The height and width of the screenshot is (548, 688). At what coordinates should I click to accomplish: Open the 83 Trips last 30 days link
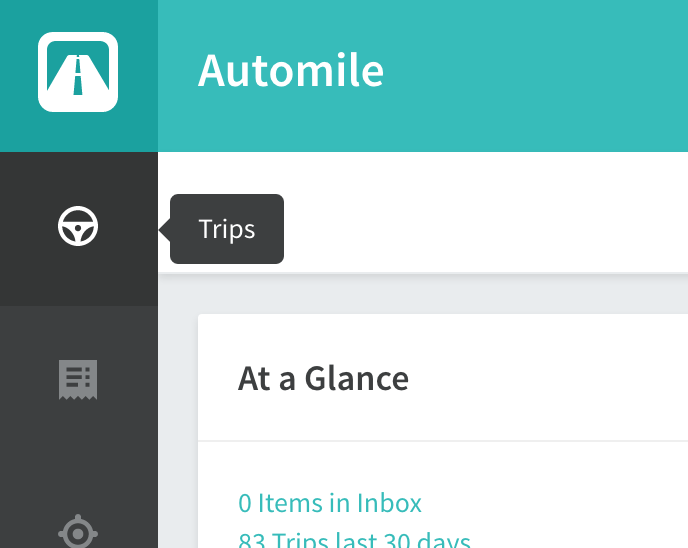(x=354, y=540)
